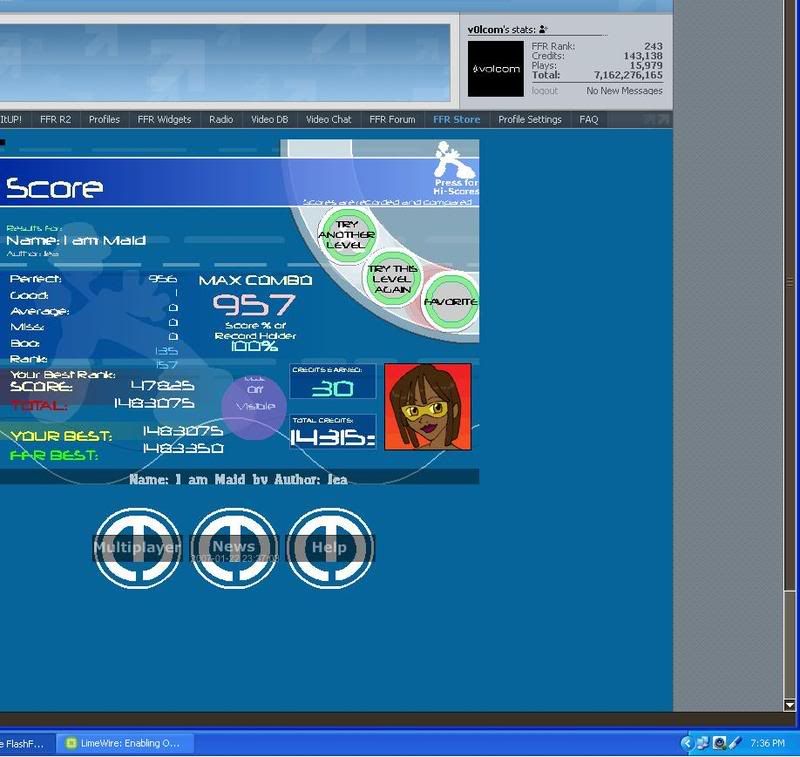This screenshot has height=757, width=800.
Task: Click the FFR Best score 1483350
Action: tap(183, 448)
